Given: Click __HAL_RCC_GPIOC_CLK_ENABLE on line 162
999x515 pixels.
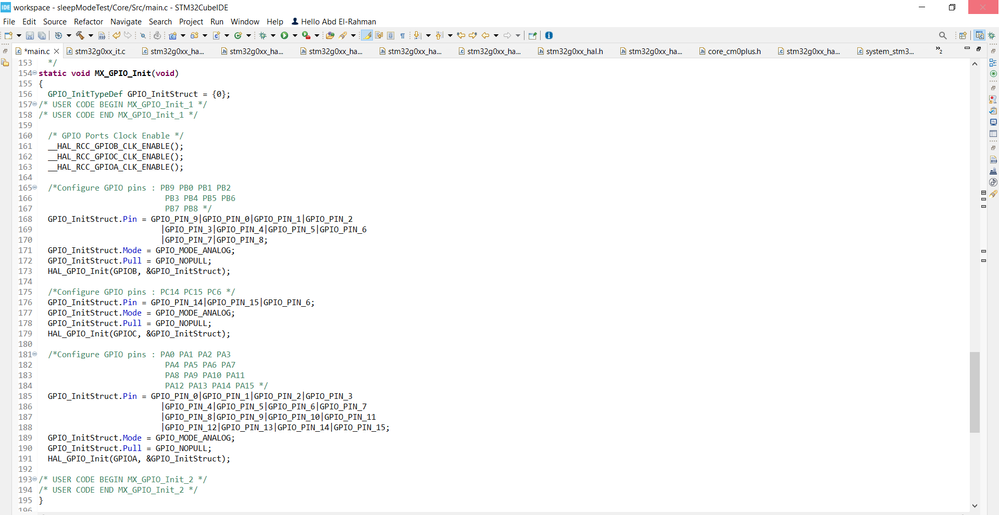Looking at the screenshot, I should coord(109,156).
